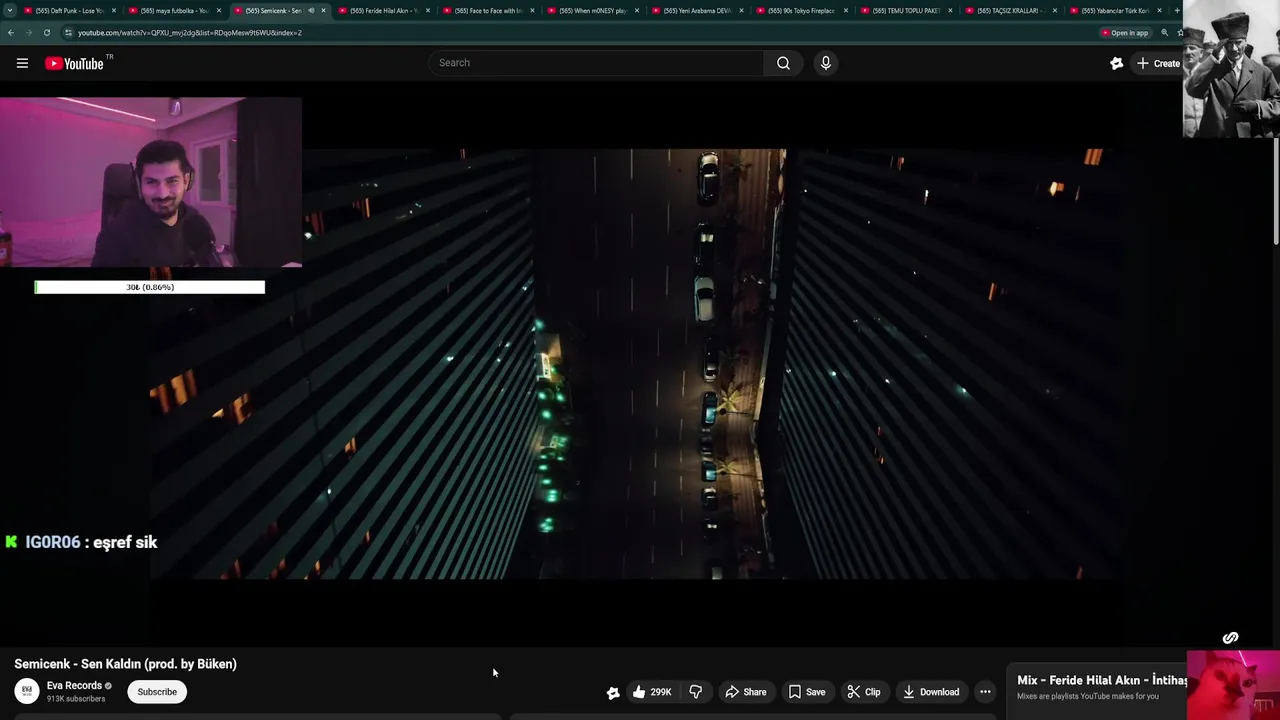1280x720 pixels.
Task: Dislike the video with thumbs-down icon
Action: point(695,692)
